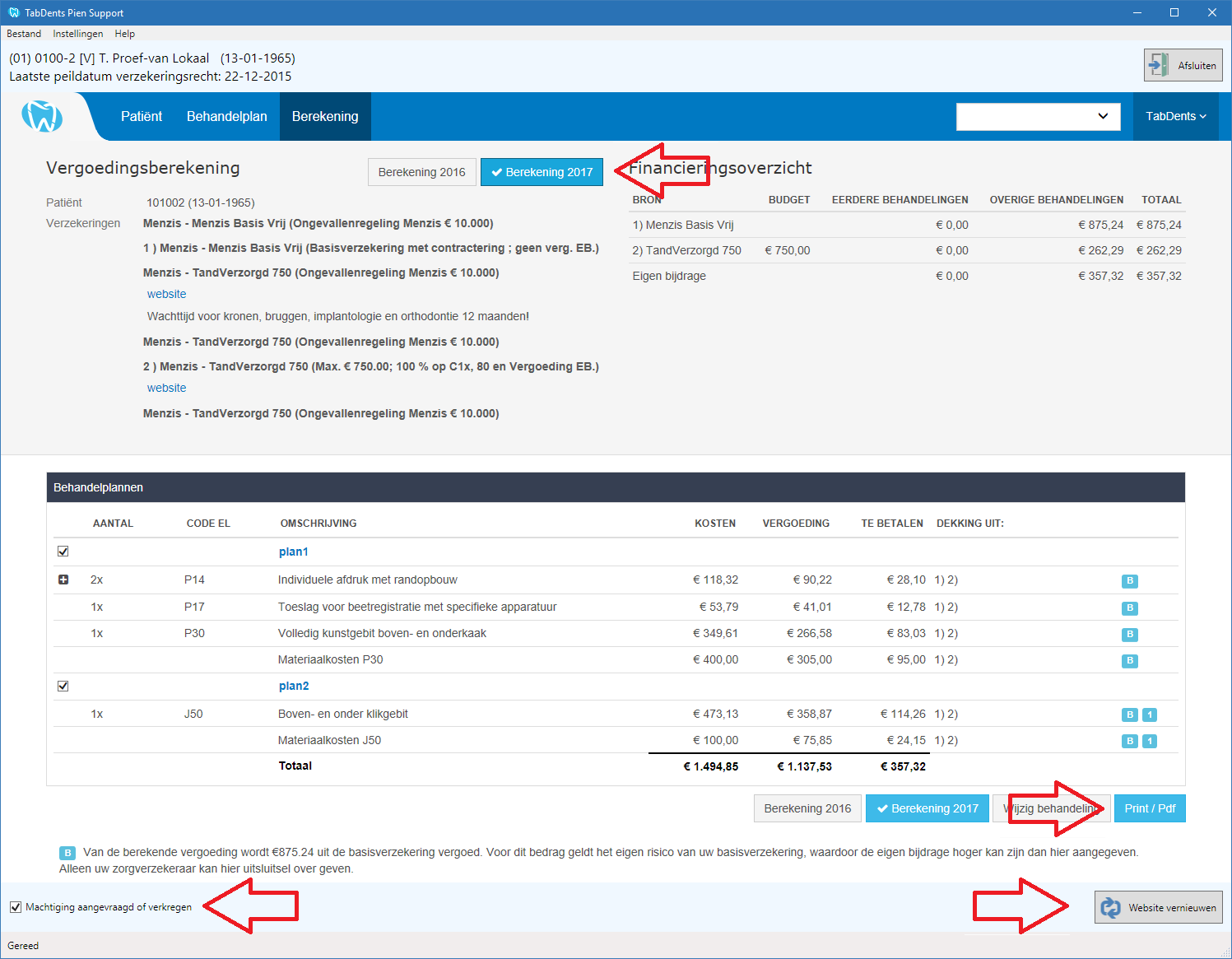Open website link under TandVerzorgd 750 entry

(166, 388)
